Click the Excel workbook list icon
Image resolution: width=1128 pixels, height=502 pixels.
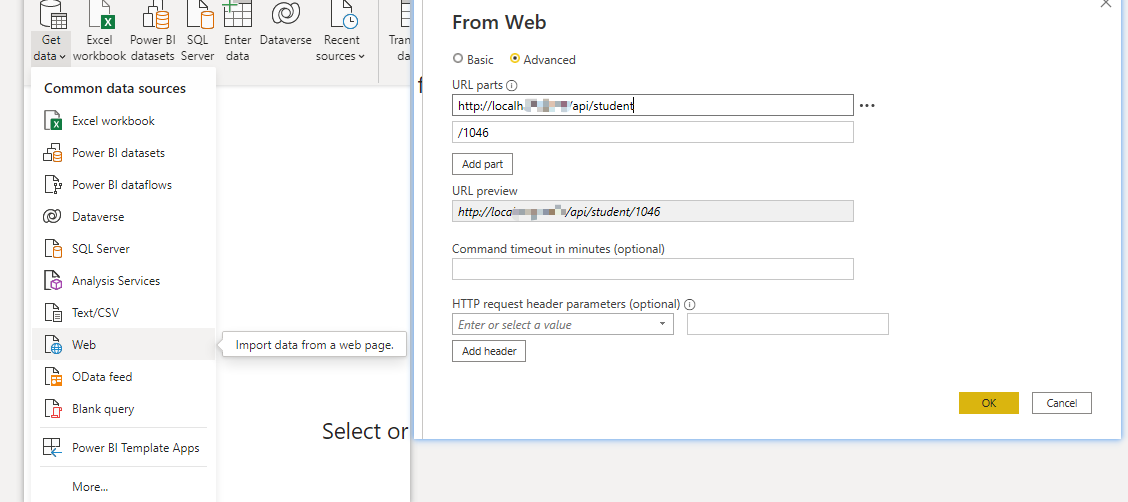53,121
